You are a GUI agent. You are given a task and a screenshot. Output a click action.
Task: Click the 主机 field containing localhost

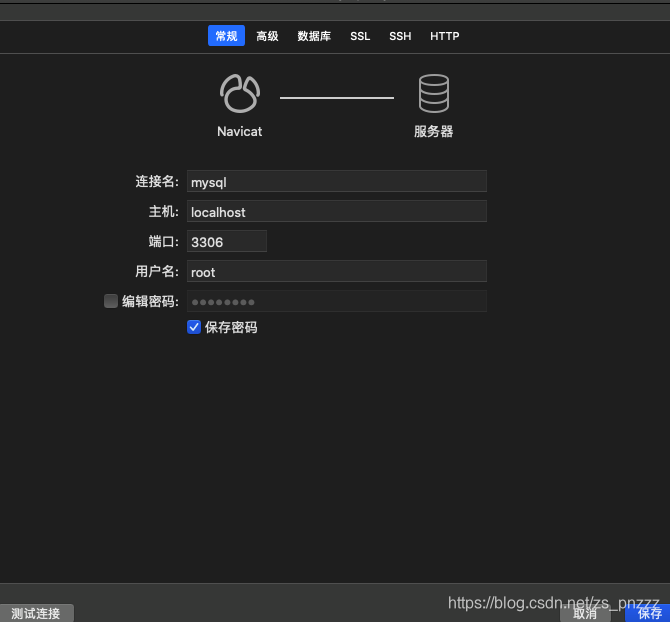pos(337,211)
